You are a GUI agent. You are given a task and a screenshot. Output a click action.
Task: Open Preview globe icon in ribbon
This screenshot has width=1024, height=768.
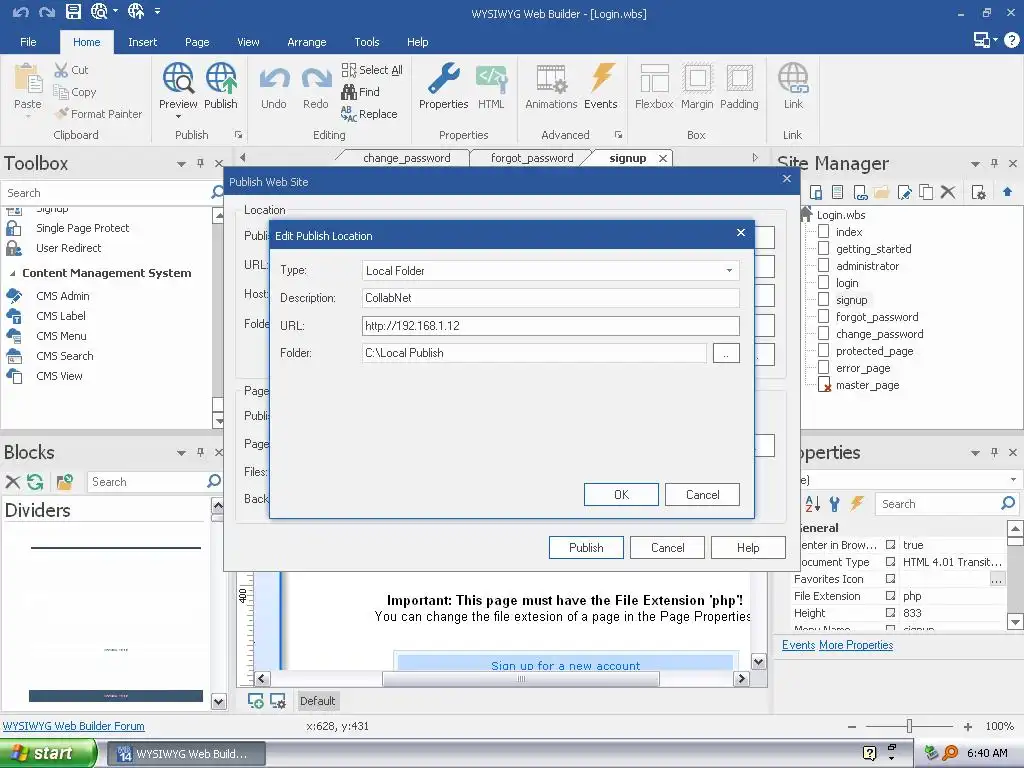pyautogui.click(x=178, y=78)
